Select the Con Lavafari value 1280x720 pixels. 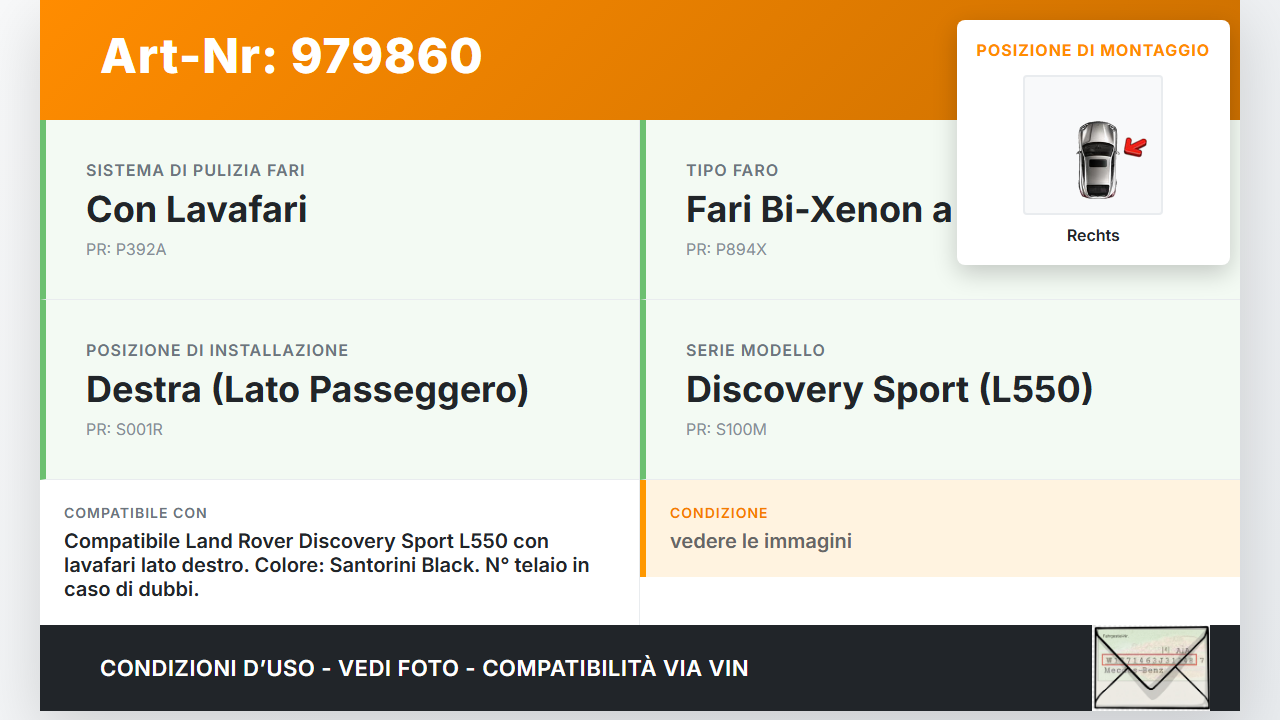tap(196, 209)
